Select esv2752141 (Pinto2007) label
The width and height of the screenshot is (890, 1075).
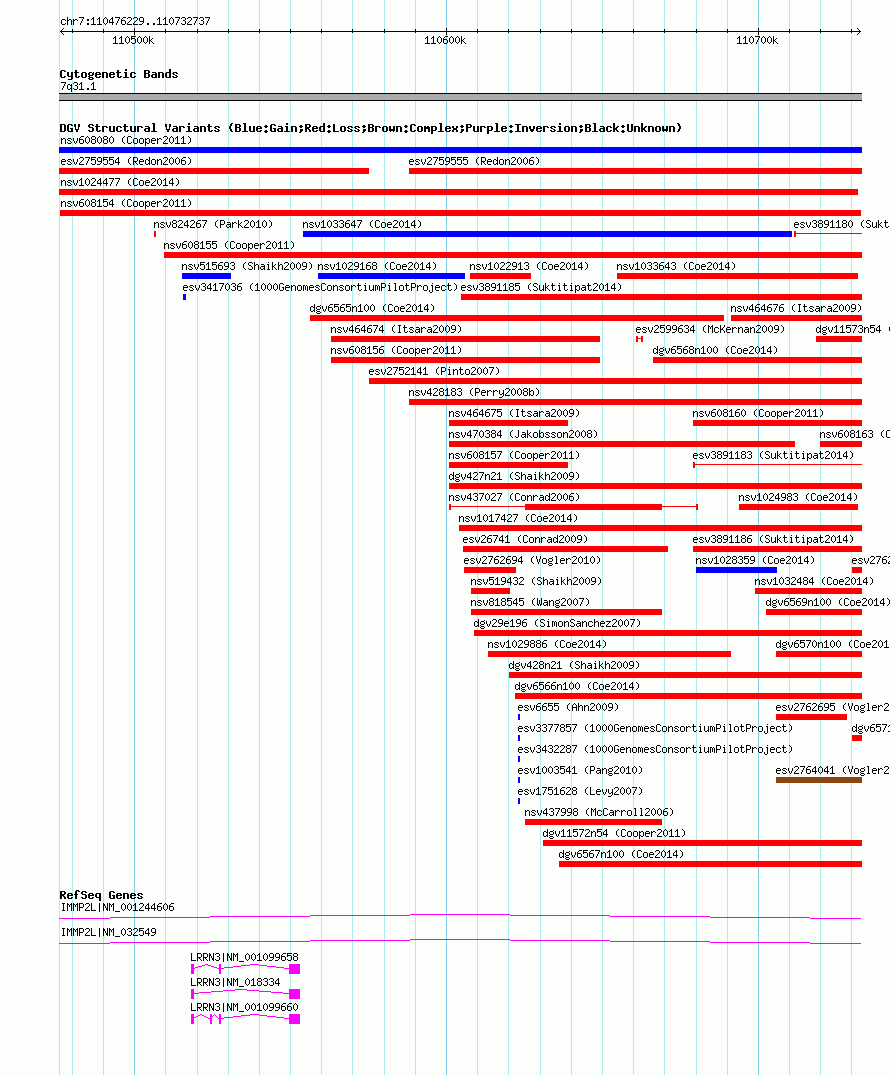coord(434,372)
